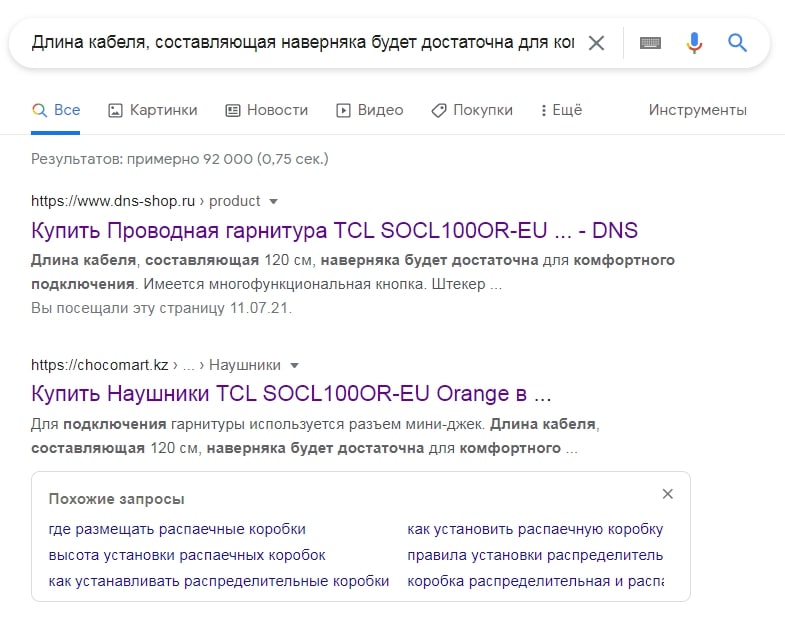Run the search with the magnifier icon
Viewport: 785px width, 624px height.
(x=737, y=43)
